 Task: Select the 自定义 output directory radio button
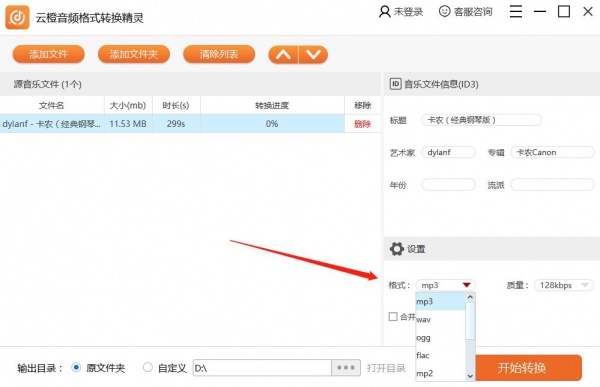148,367
